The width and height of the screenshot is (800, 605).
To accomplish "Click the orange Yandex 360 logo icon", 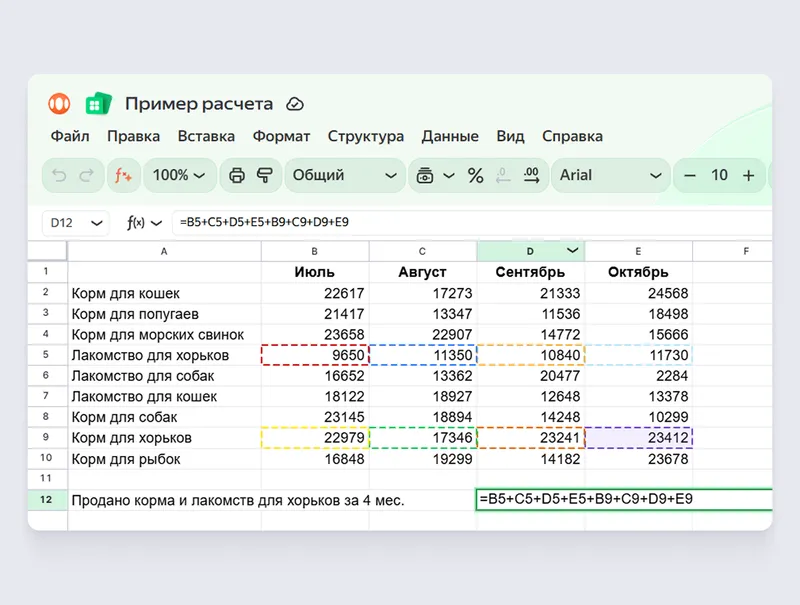I will [x=59, y=104].
